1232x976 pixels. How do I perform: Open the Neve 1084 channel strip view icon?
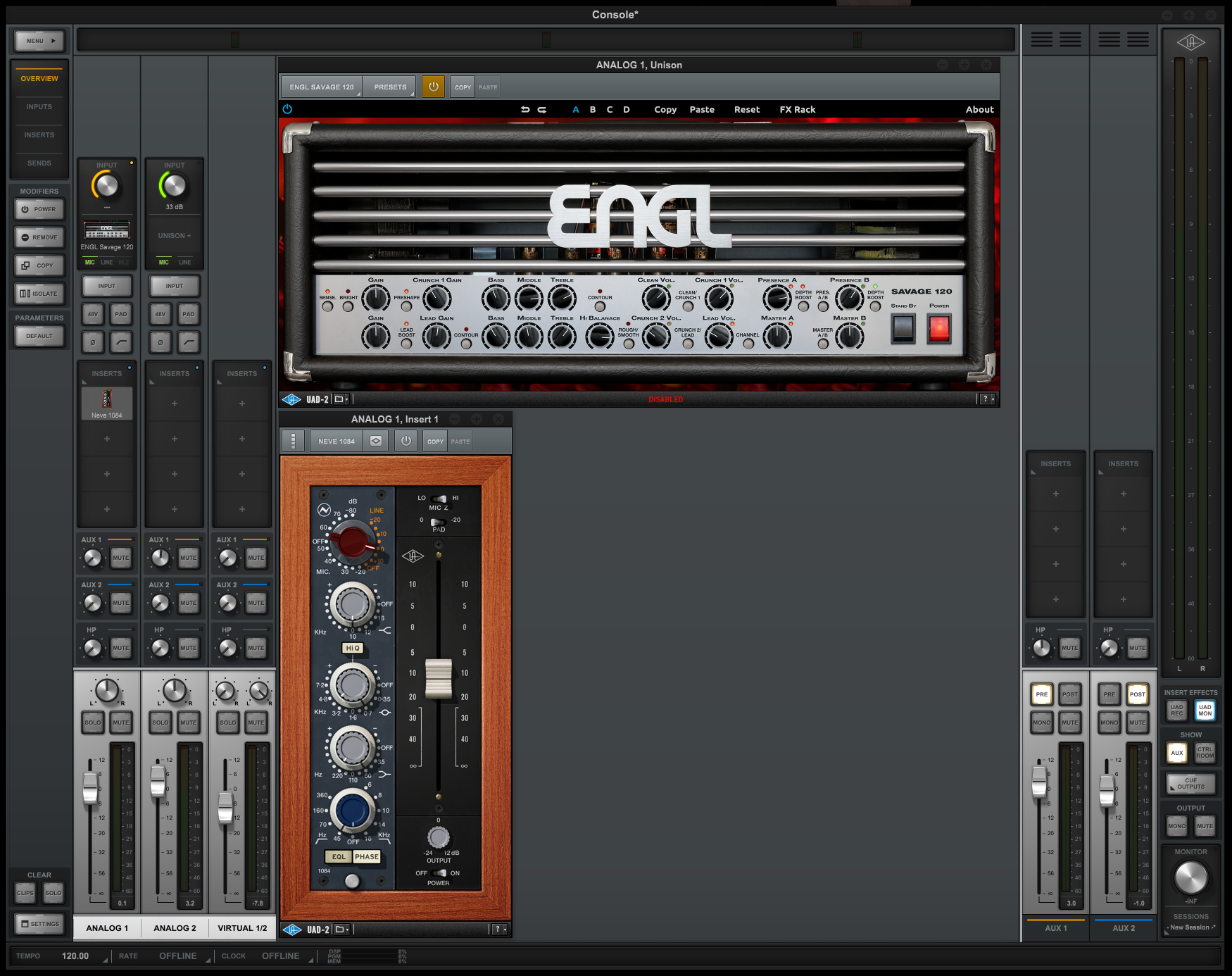pyautogui.click(x=376, y=441)
